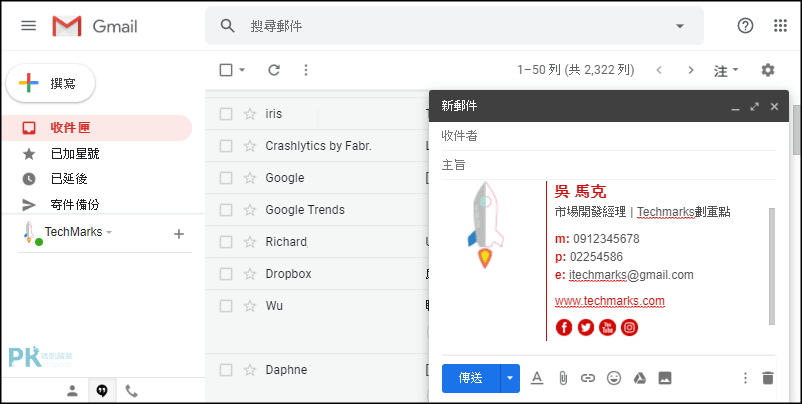
Task: Toggle text formatting options
Action: 537,378
